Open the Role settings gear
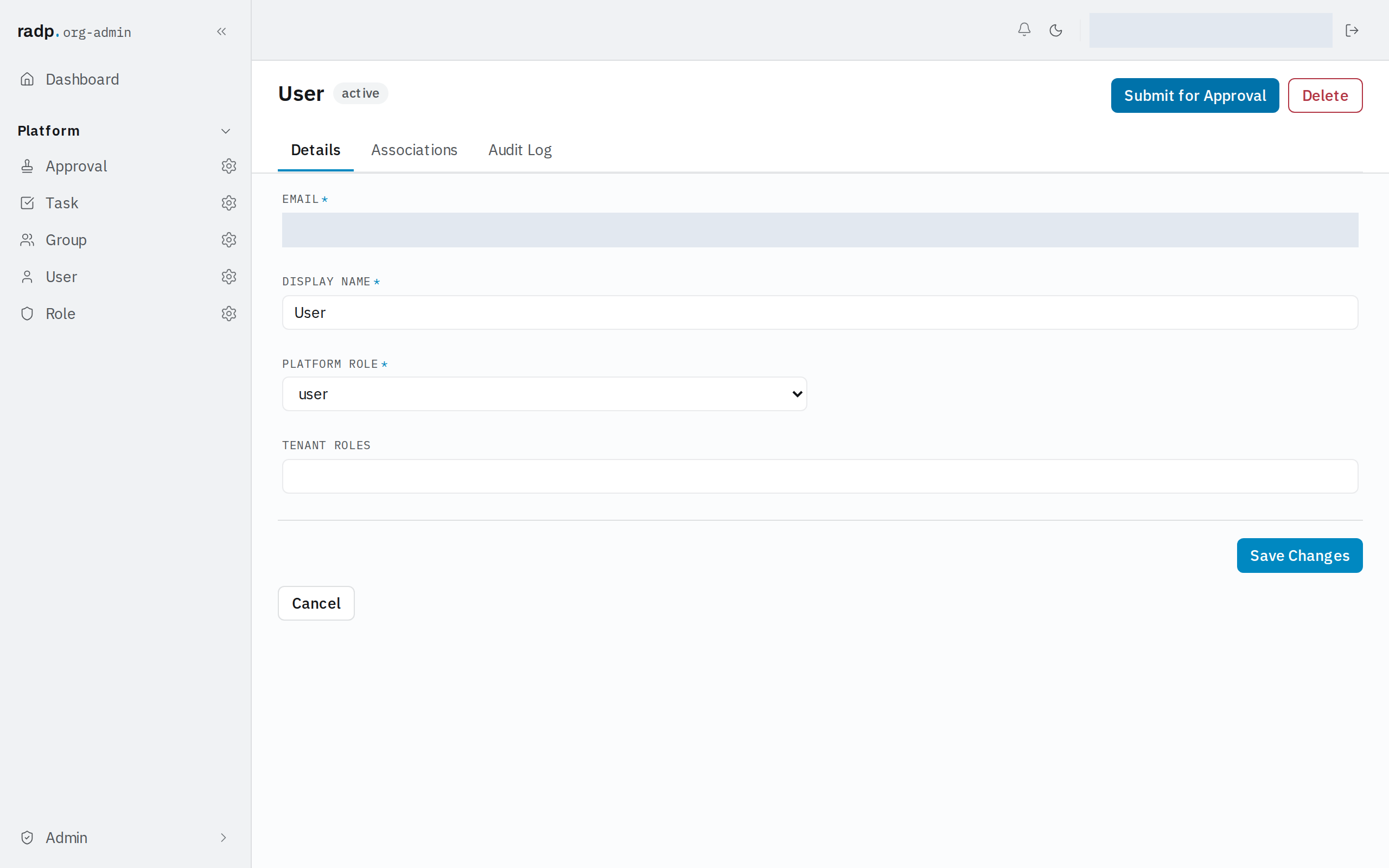The height and width of the screenshot is (868, 1389). (229, 314)
